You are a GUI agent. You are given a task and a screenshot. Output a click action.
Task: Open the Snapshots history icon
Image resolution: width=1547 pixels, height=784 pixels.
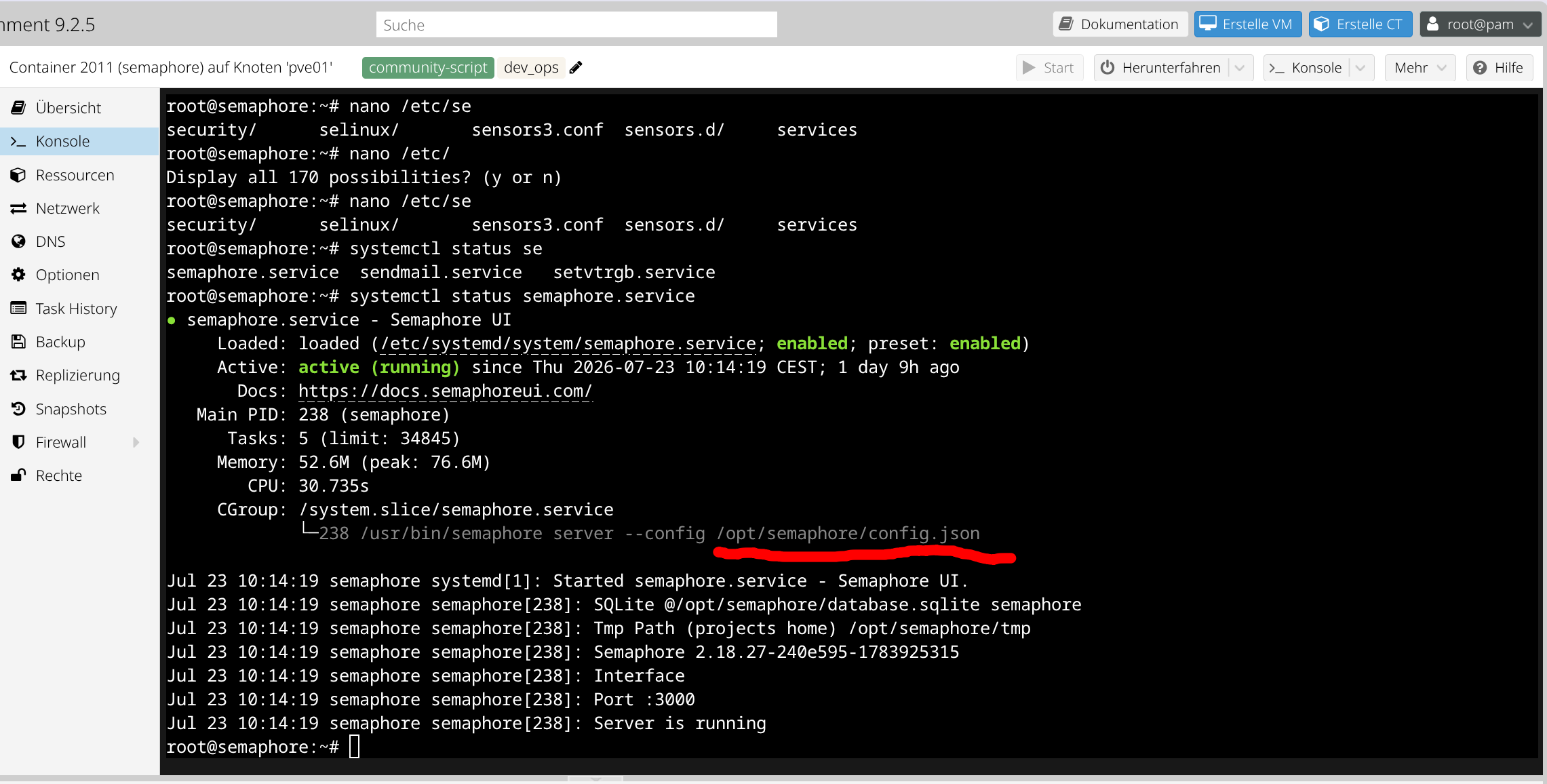click(x=18, y=409)
